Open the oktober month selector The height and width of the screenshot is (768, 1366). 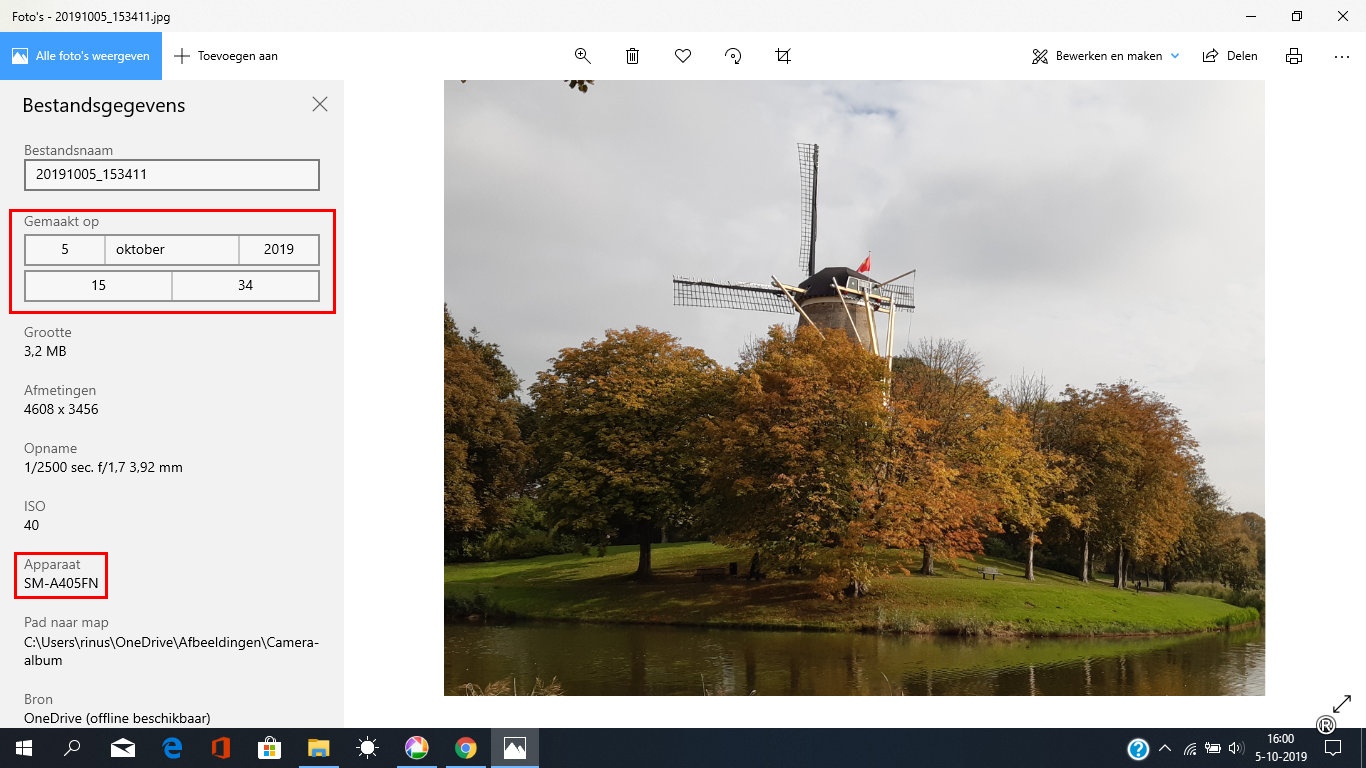tap(170, 249)
